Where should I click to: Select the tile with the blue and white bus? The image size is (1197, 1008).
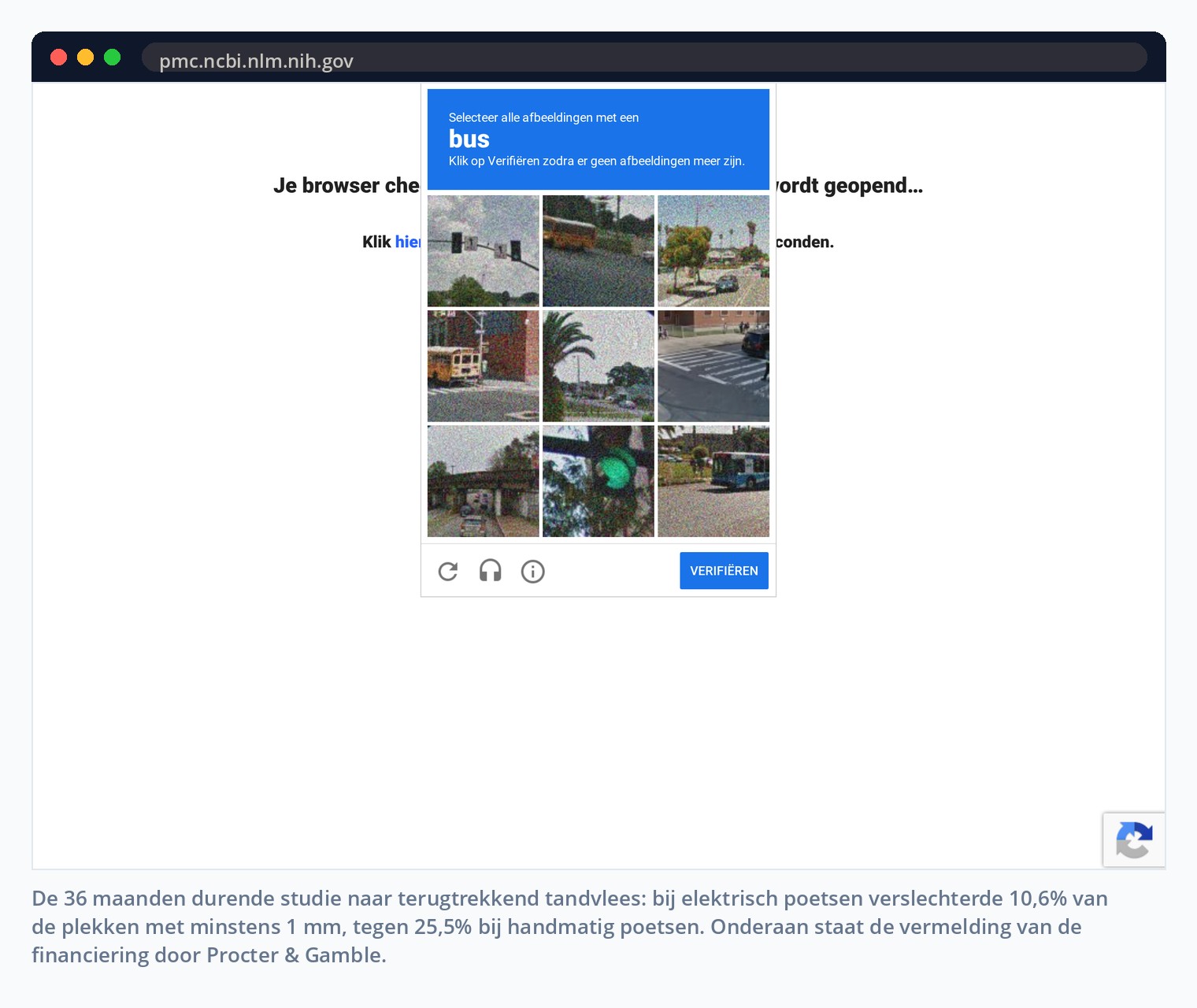pyautogui.click(x=713, y=481)
